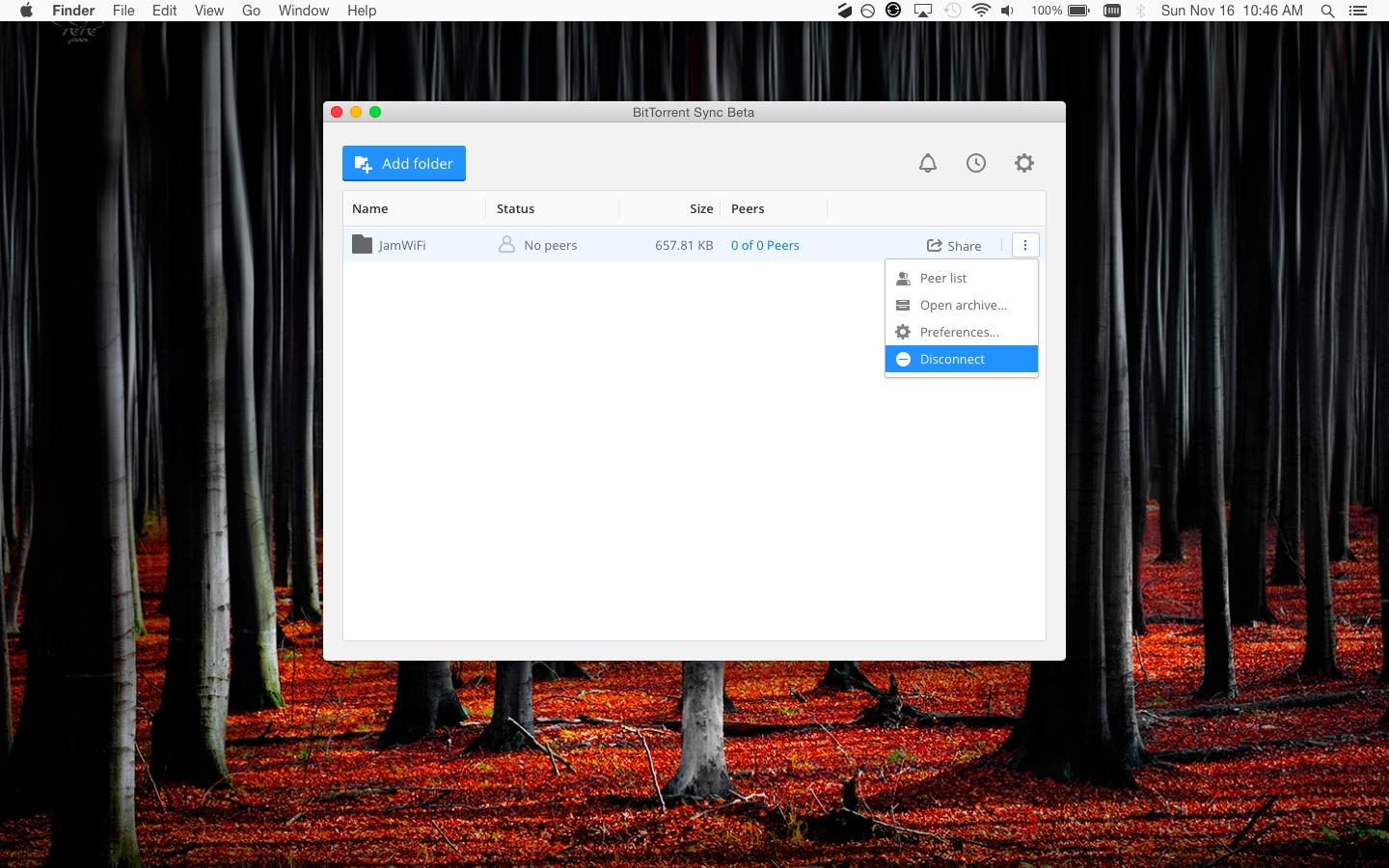This screenshot has width=1389, height=868.
Task: Click the Bluetooth menu bar icon
Action: click(1140, 11)
